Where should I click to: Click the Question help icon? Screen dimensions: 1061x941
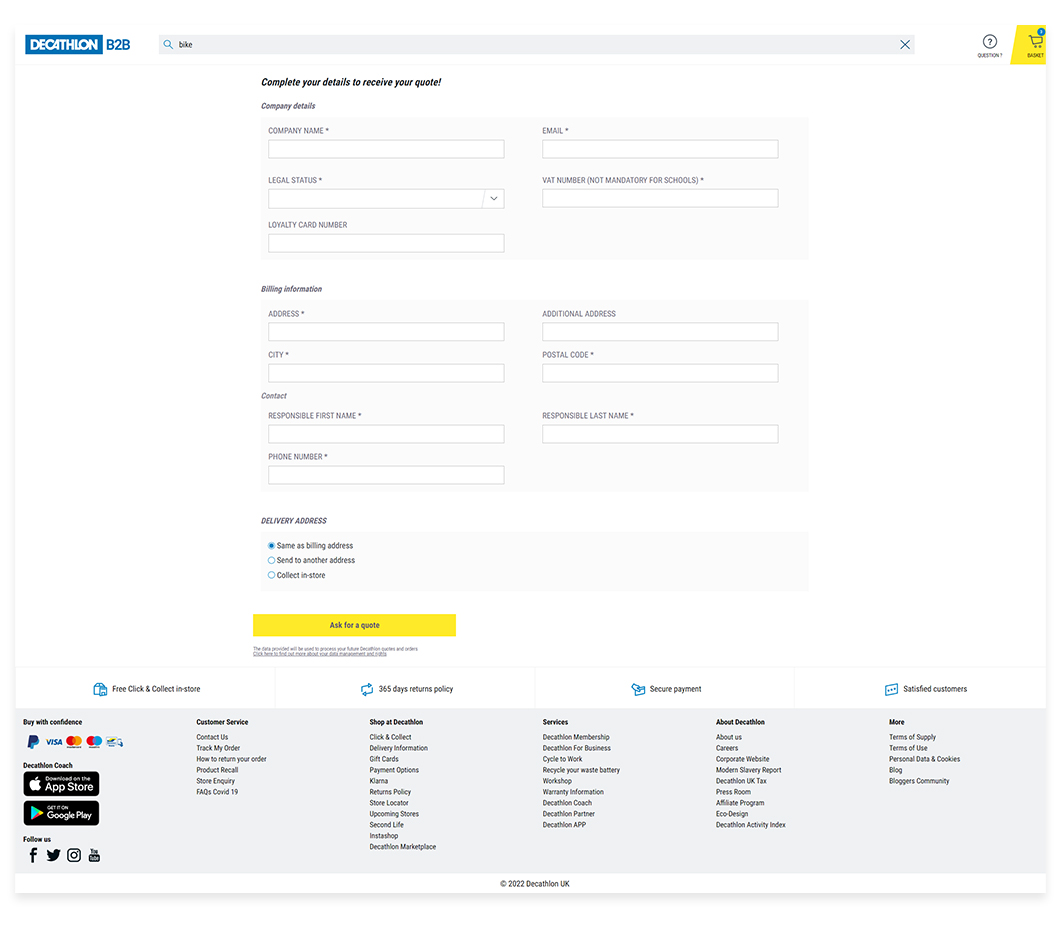[x=989, y=42]
